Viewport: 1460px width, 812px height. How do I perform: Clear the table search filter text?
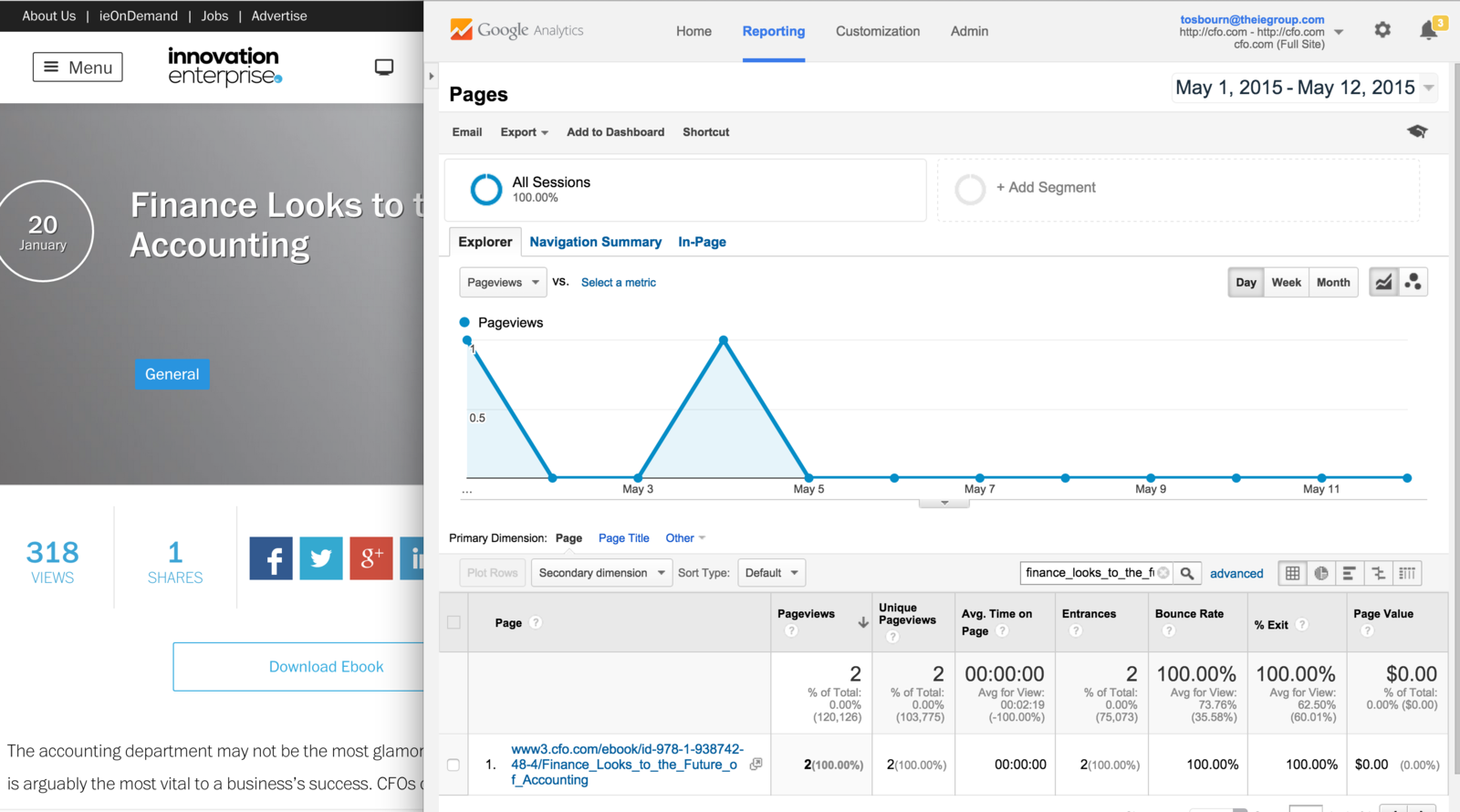(x=1163, y=573)
